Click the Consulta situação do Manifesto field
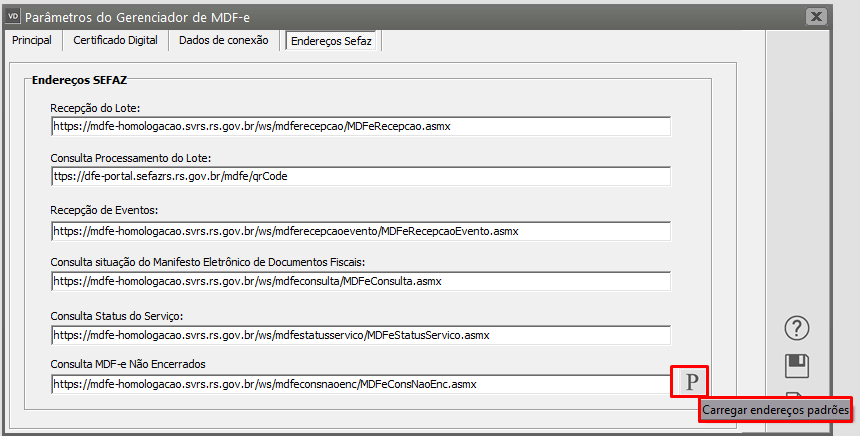Image resolution: width=860 pixels, height=436 pixels. click(360, 281)
